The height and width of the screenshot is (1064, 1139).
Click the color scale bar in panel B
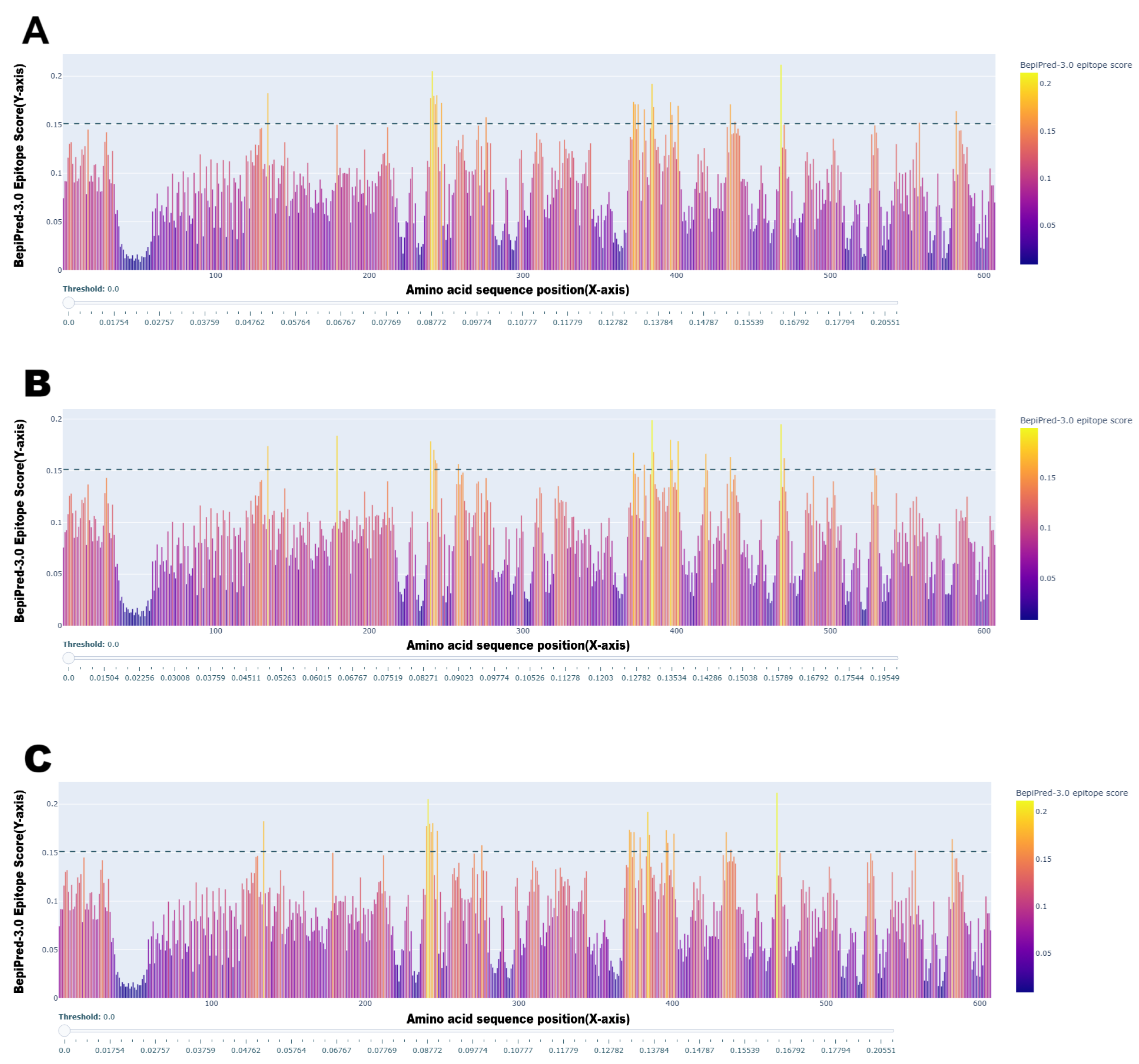point(1028,523)
